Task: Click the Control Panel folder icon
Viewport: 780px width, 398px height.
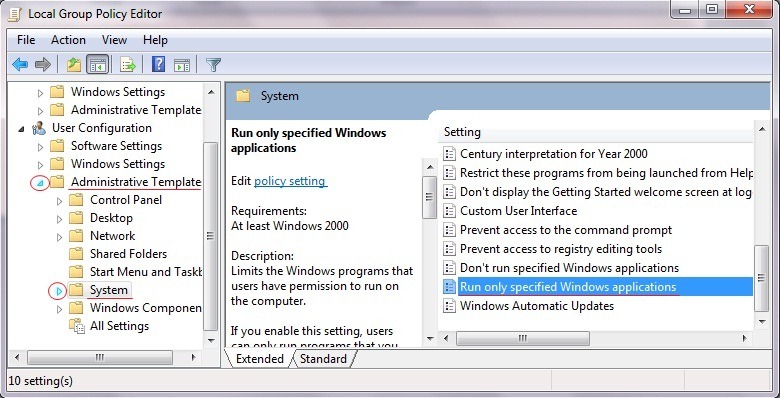Action: click(x=76, y=200)
